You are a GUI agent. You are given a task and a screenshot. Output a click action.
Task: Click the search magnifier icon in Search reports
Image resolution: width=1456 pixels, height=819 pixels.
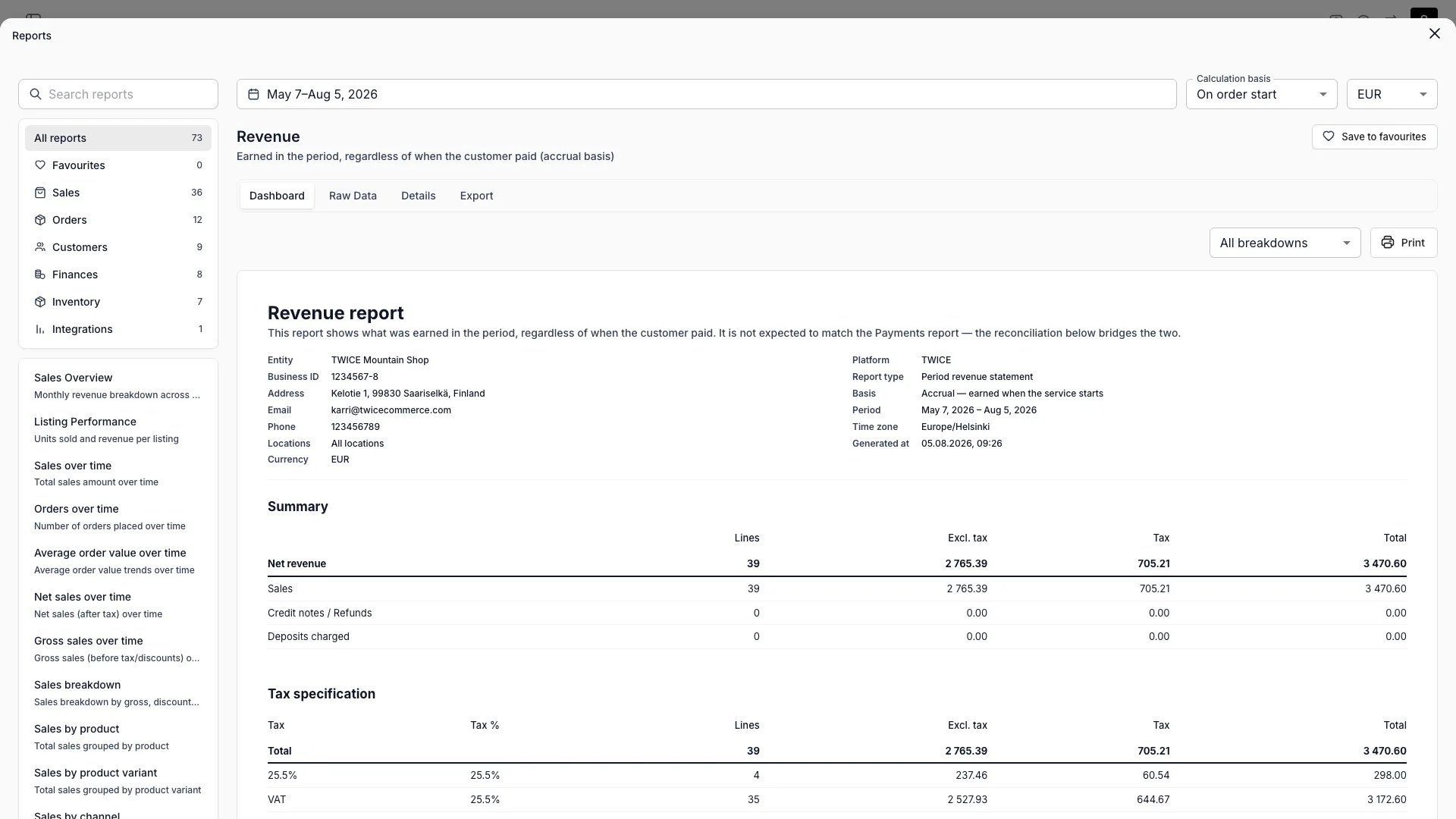click(35, 94)
